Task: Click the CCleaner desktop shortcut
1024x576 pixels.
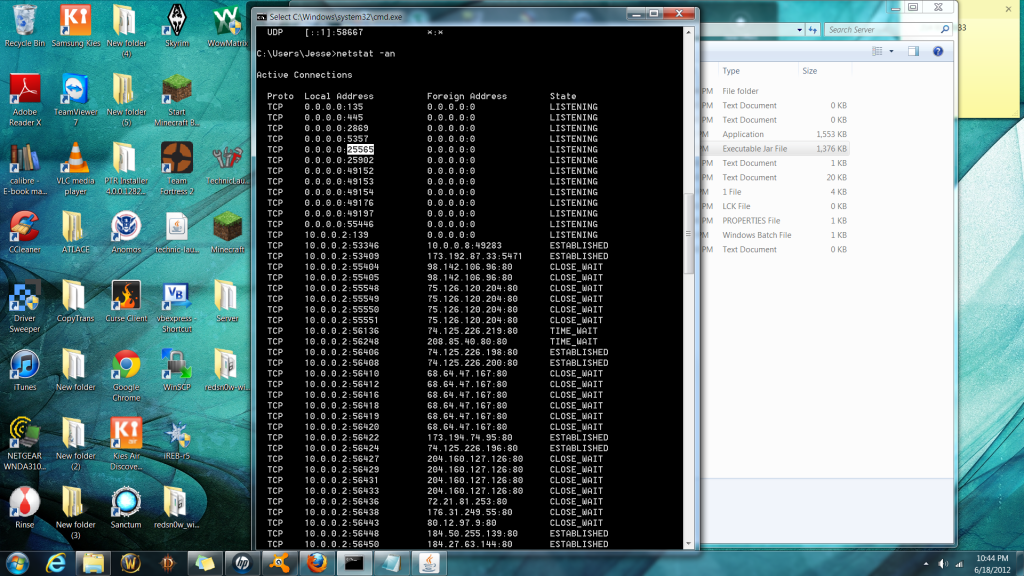Action: pyautogui.click(x=25, y=232)
